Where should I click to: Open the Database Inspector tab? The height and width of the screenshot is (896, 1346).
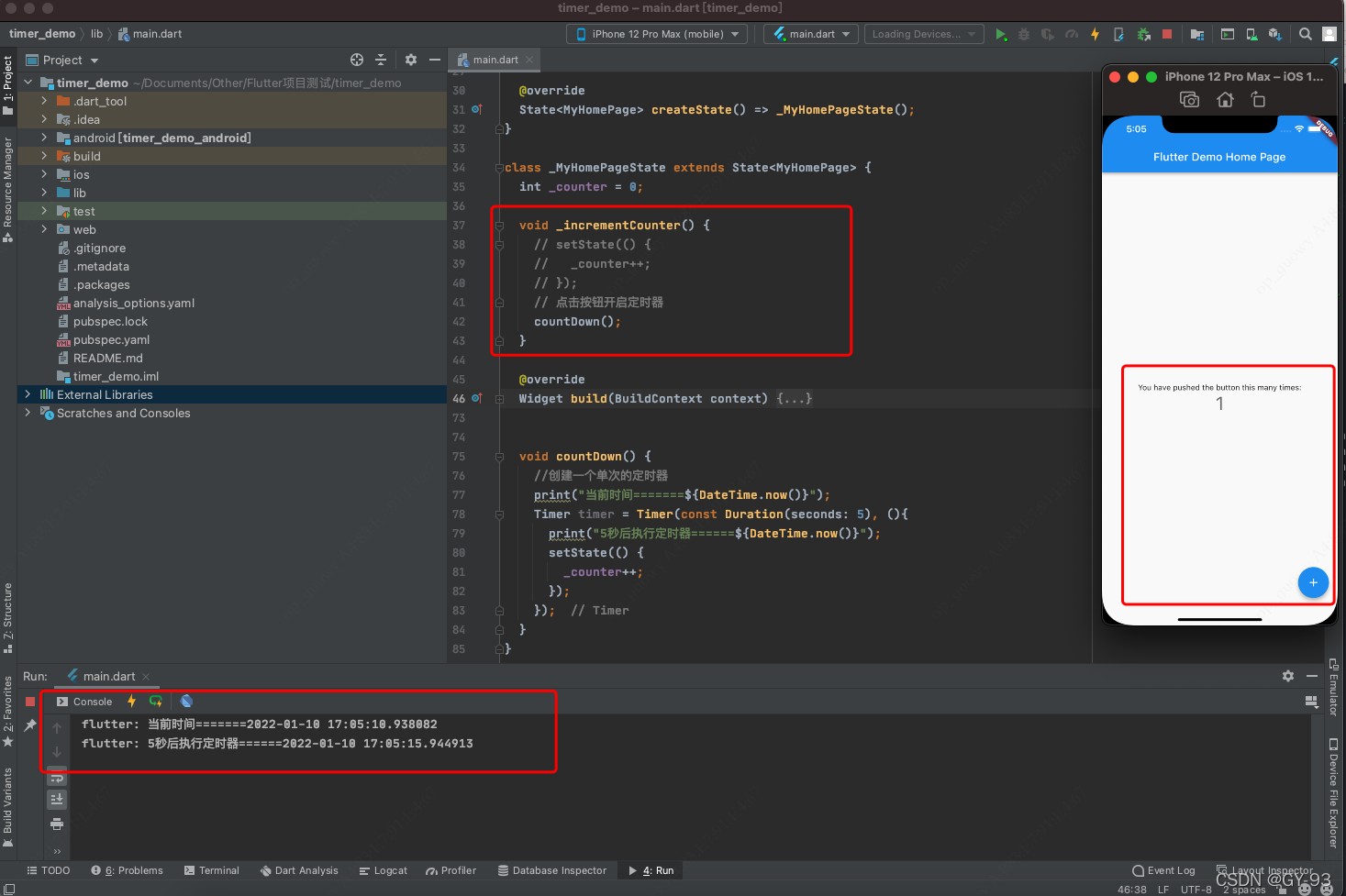click(551, 870)
